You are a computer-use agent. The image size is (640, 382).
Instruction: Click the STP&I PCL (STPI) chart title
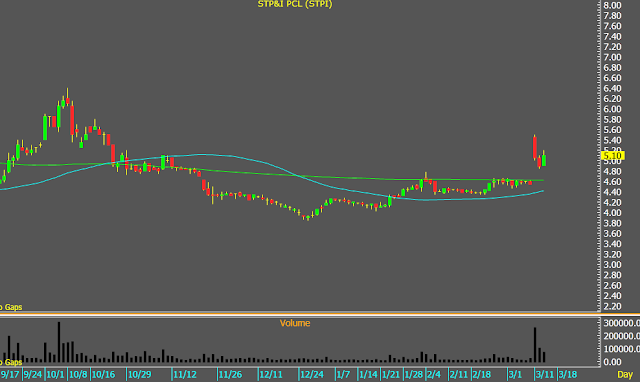tap(295, 4)
